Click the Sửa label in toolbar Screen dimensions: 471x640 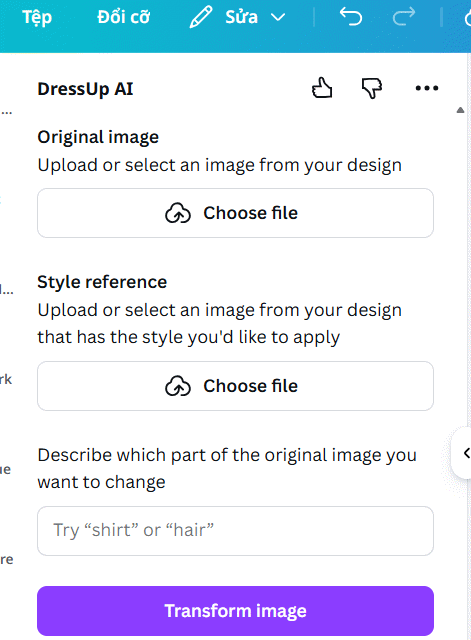click(x=242, y=17)
